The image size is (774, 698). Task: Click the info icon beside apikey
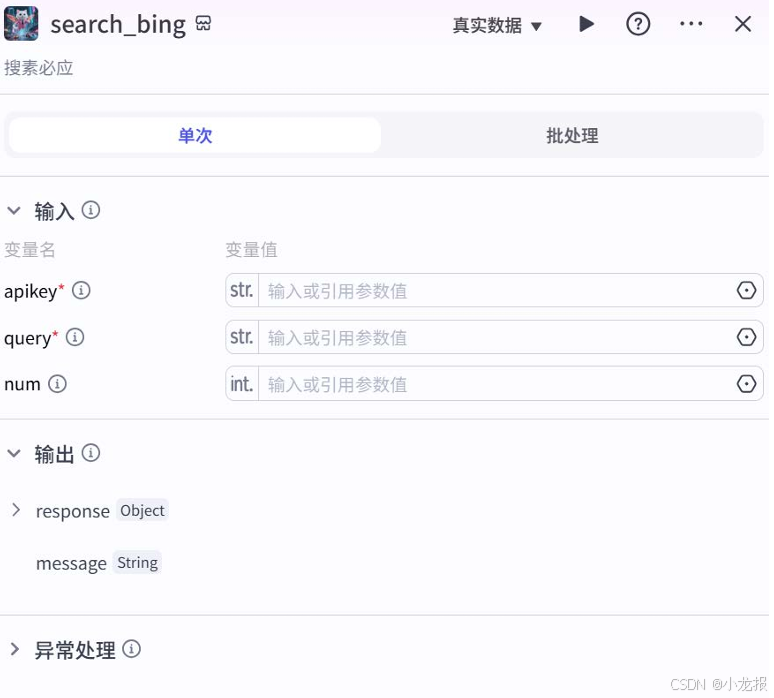[81, 290]
